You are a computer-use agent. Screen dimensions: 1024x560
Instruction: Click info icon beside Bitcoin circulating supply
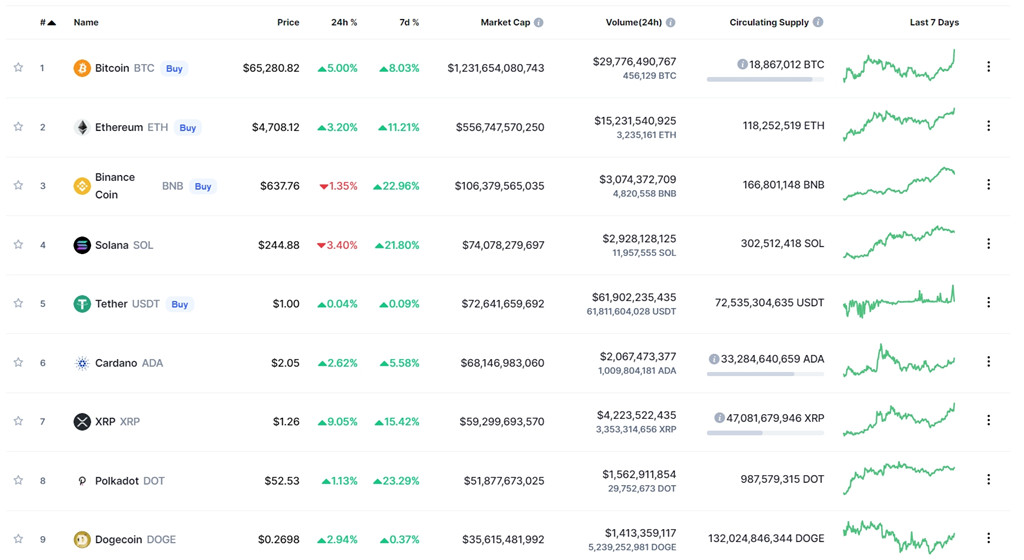pos(742,64)
